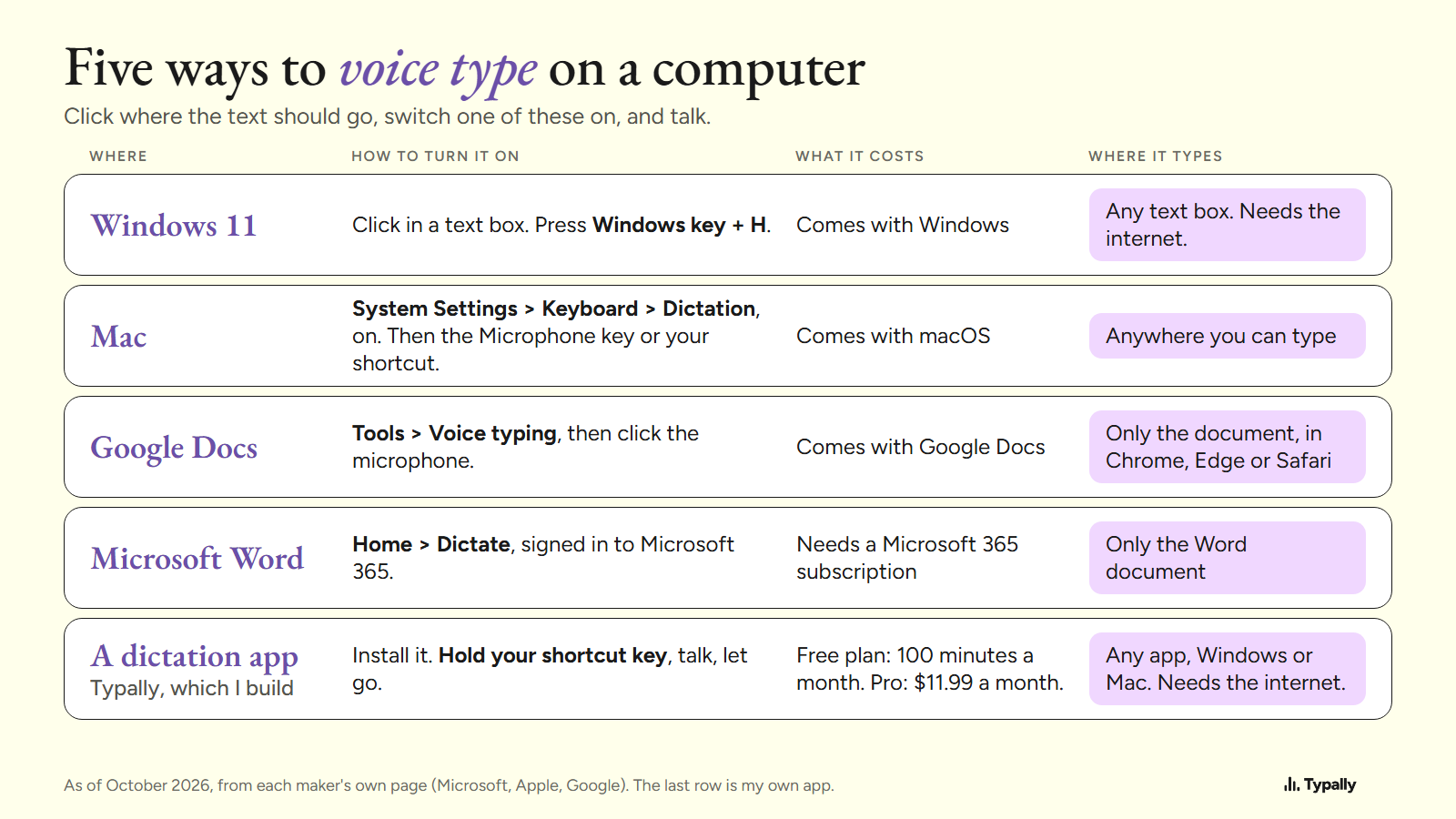Viewport: 1456px width, 819px height.
Task: Click the 'As of October 2026' footnote
Action: [x=449, y=785]
